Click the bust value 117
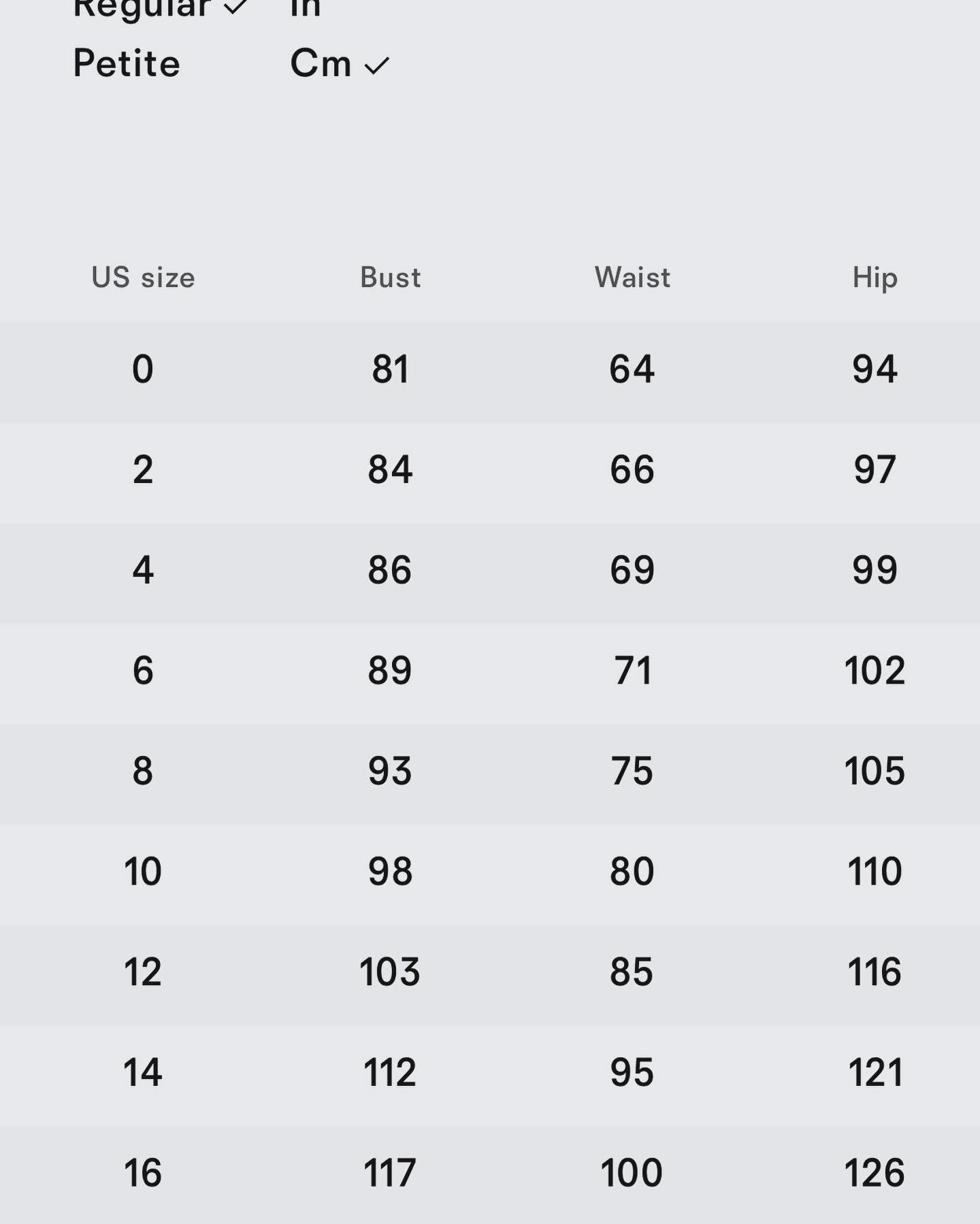The width and height of the screenshot is (980, 1224). pyautogui.click(x=389, y=1172)
